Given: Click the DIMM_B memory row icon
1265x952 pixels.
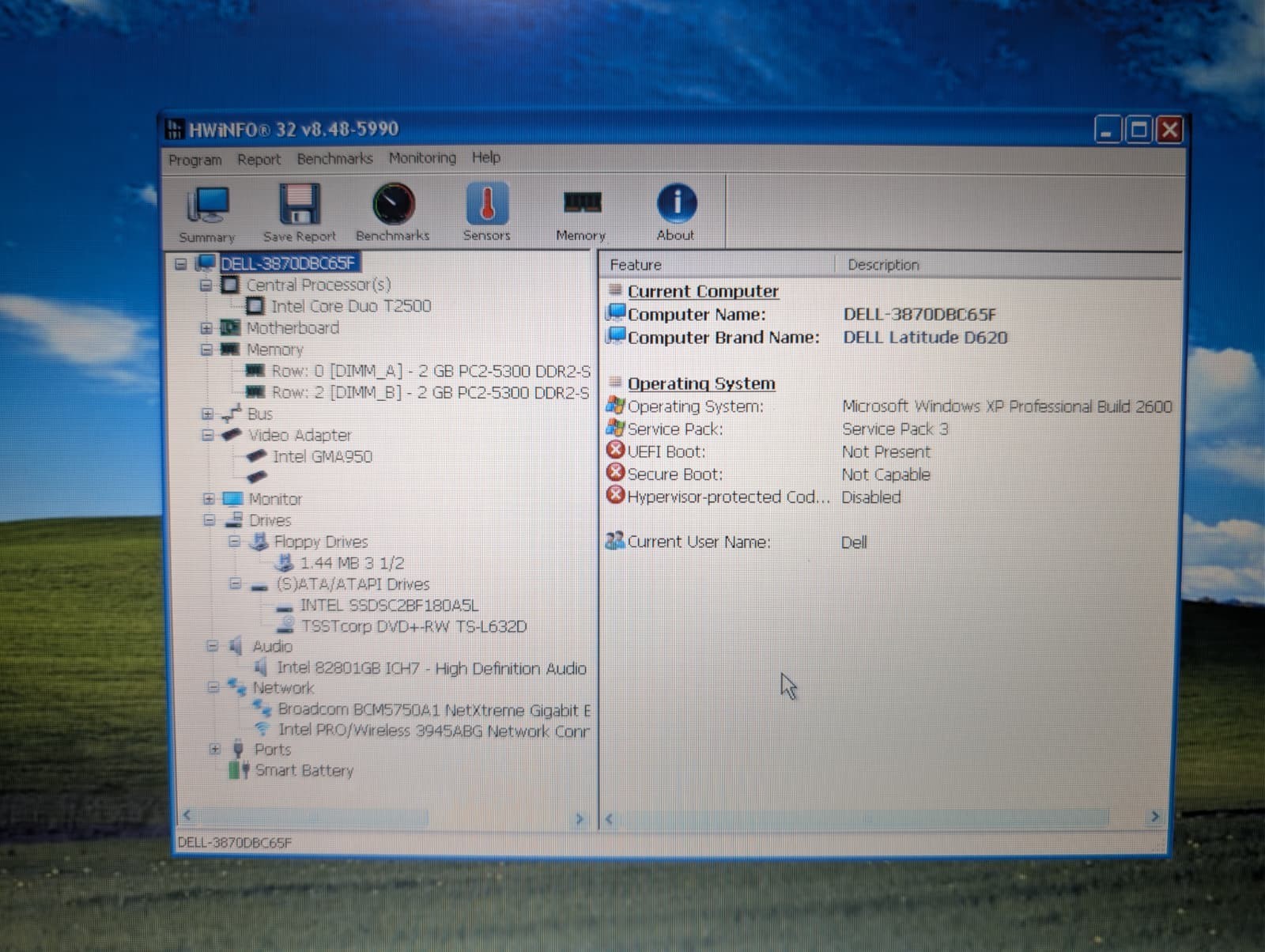Looking at the screenshot, I should [255, 391].
